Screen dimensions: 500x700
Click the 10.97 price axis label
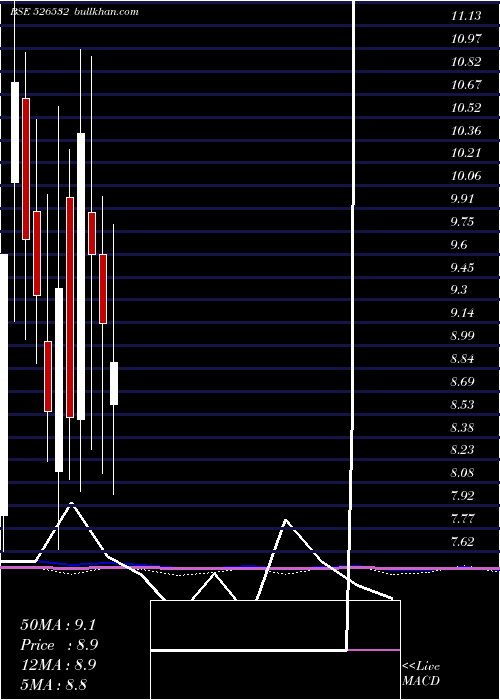[466, 39]
